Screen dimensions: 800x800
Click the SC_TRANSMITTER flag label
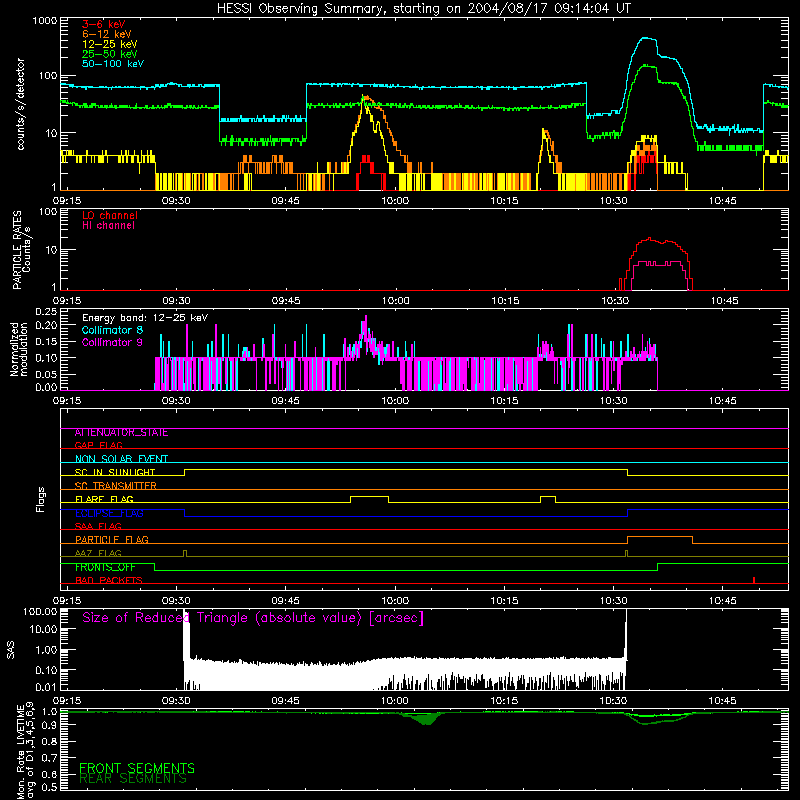[x=116, y=486]
